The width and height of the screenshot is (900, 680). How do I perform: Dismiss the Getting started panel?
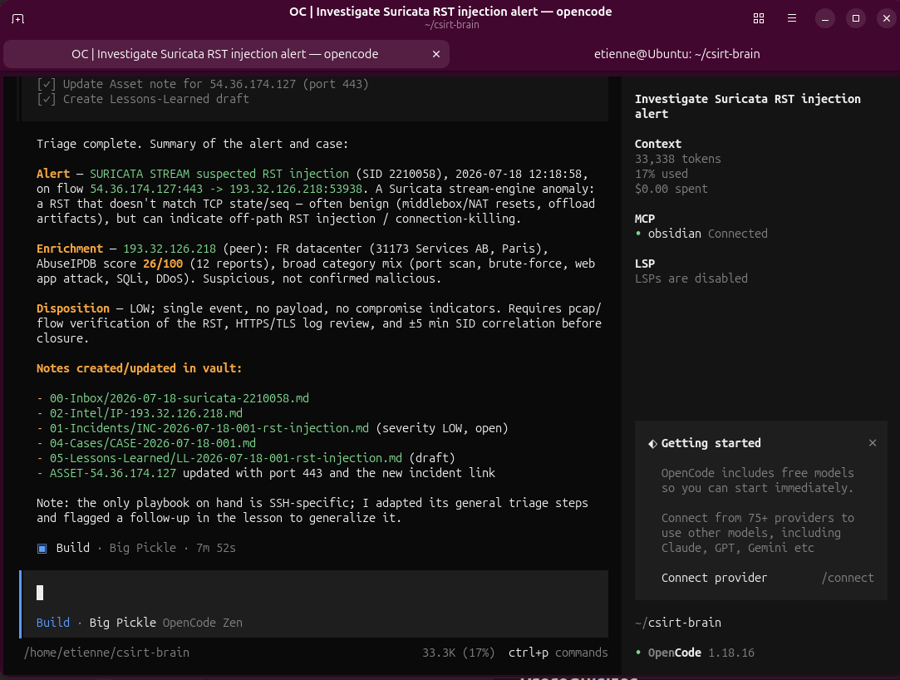tap(872, 443)
